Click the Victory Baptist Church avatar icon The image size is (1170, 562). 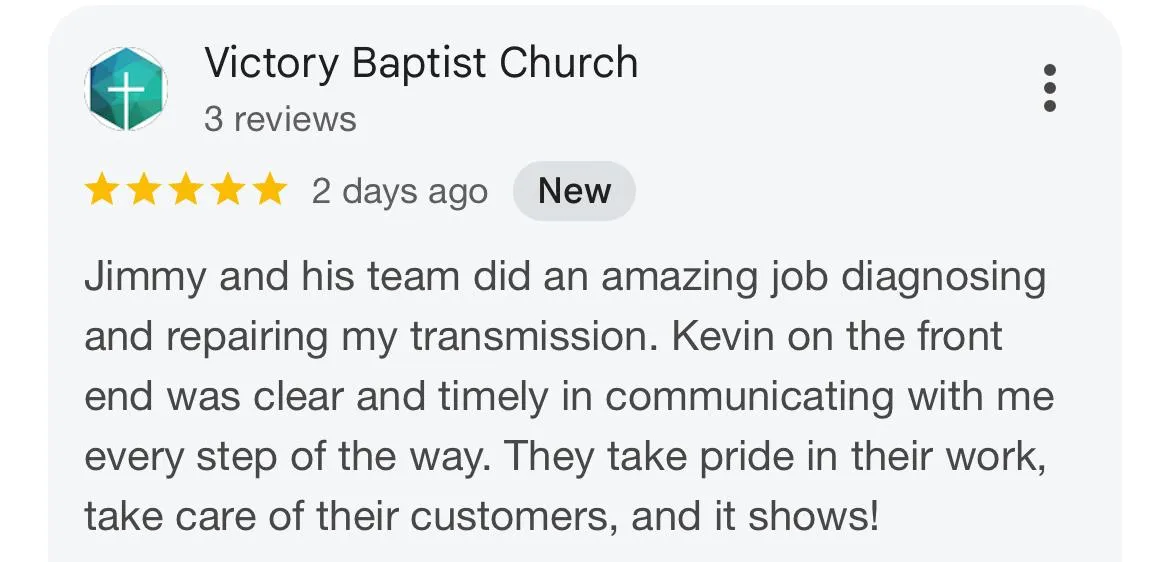(x=125, y=88)
